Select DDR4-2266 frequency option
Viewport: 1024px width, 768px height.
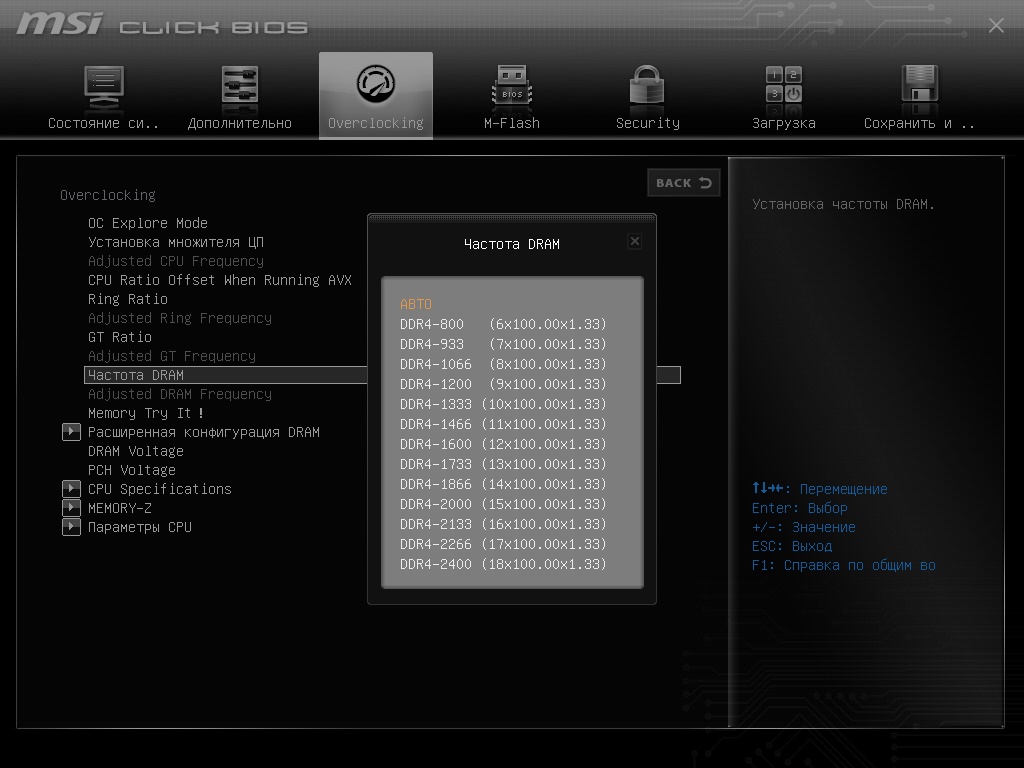point(504,545)
